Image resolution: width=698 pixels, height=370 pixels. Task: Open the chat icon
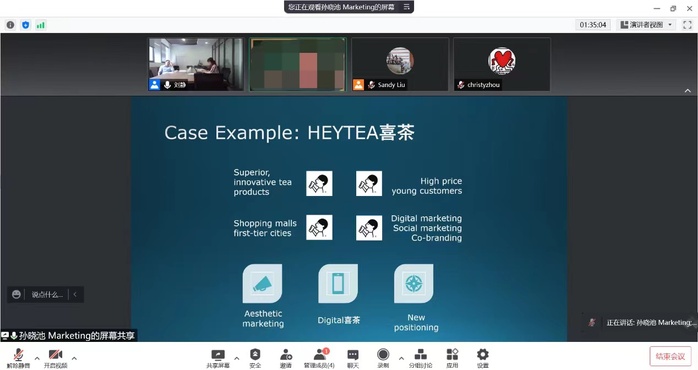tap(353, 358)
